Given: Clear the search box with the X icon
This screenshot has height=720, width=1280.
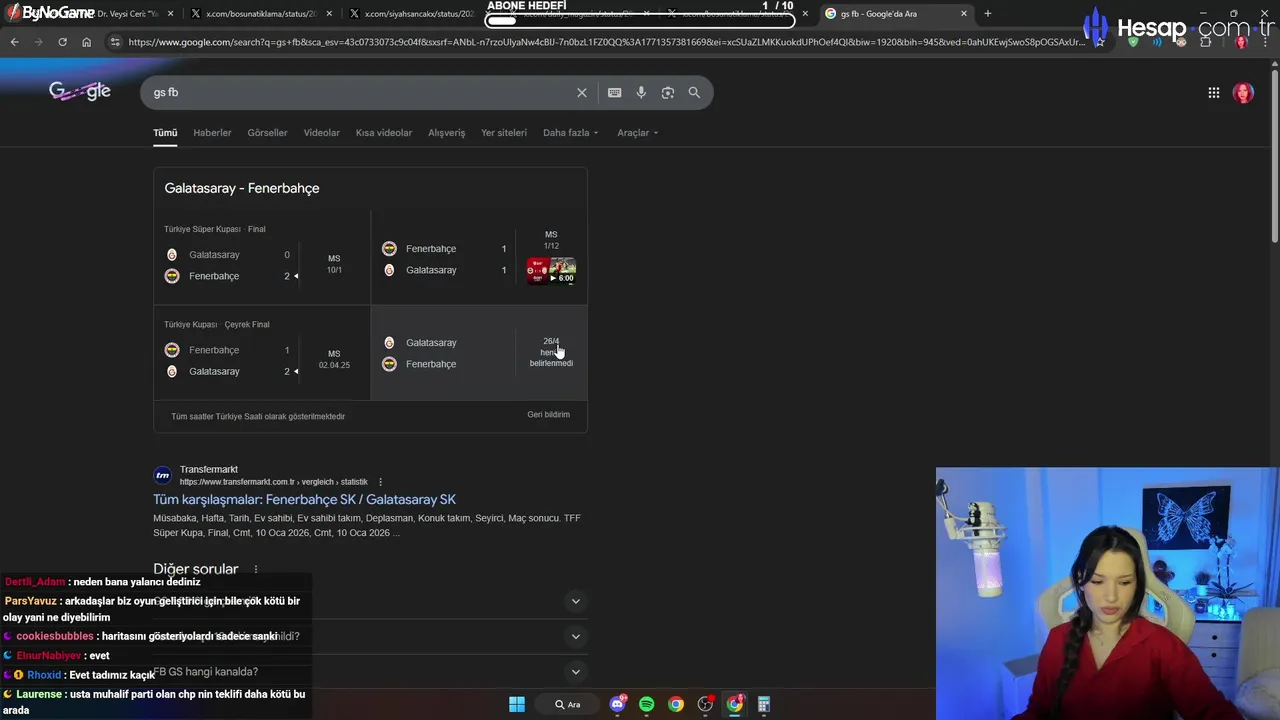Looking at the screenshot, I should tap(582, 92).
